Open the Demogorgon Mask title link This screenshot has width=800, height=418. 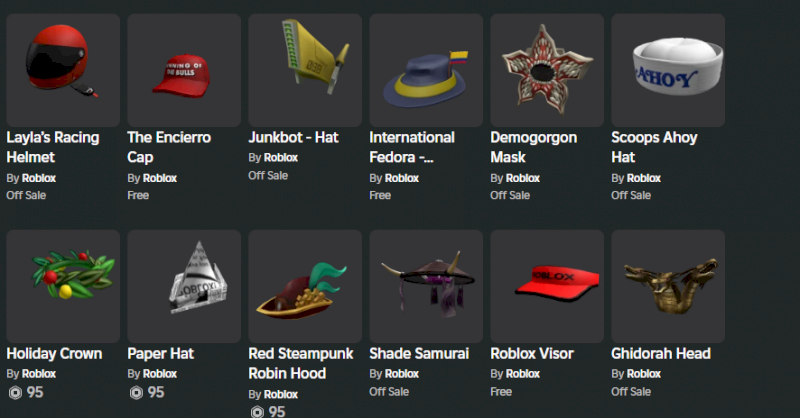(534, 147)
